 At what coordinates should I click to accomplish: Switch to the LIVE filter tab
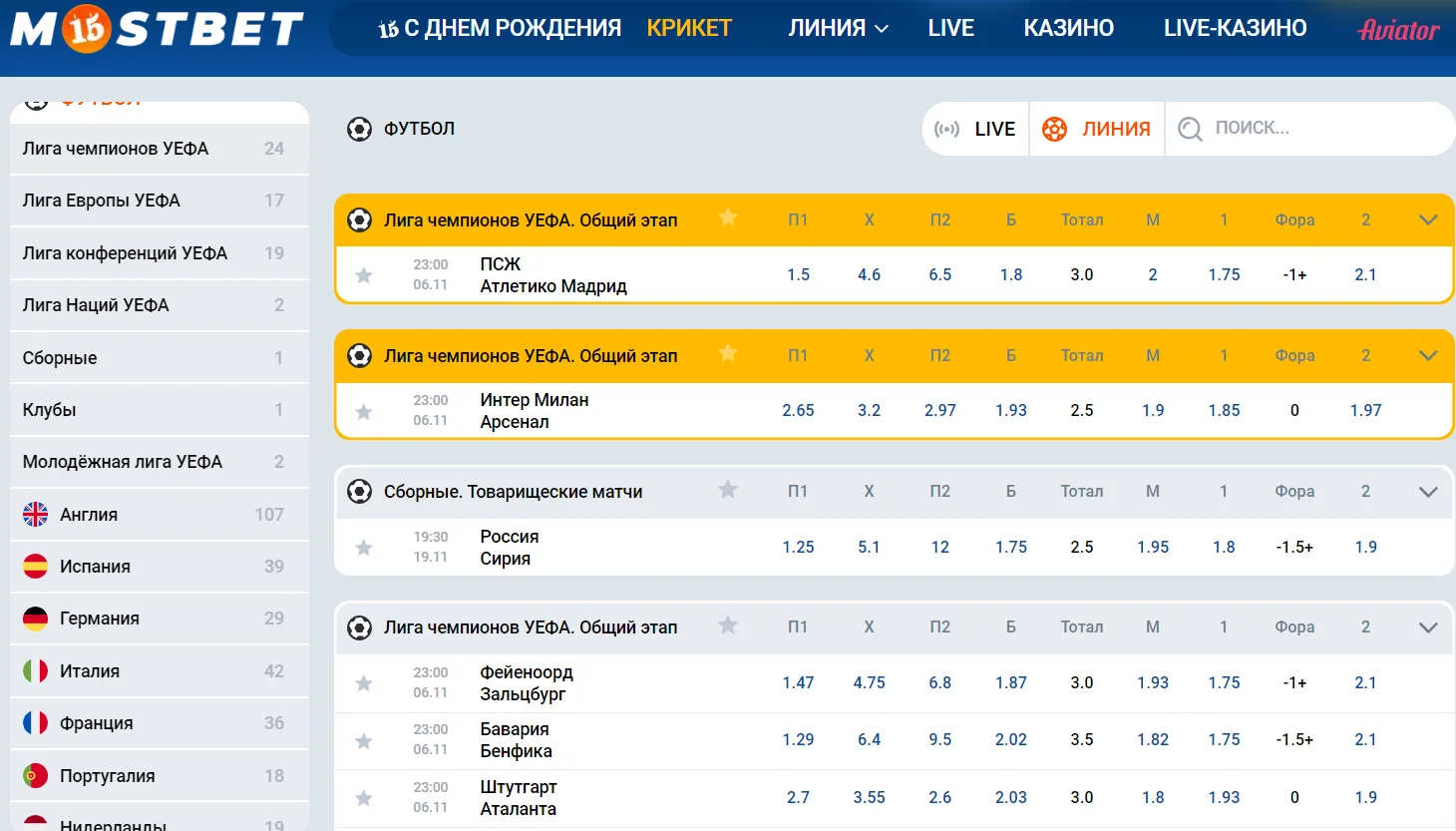pyautogui.click(x=975, y=129)
